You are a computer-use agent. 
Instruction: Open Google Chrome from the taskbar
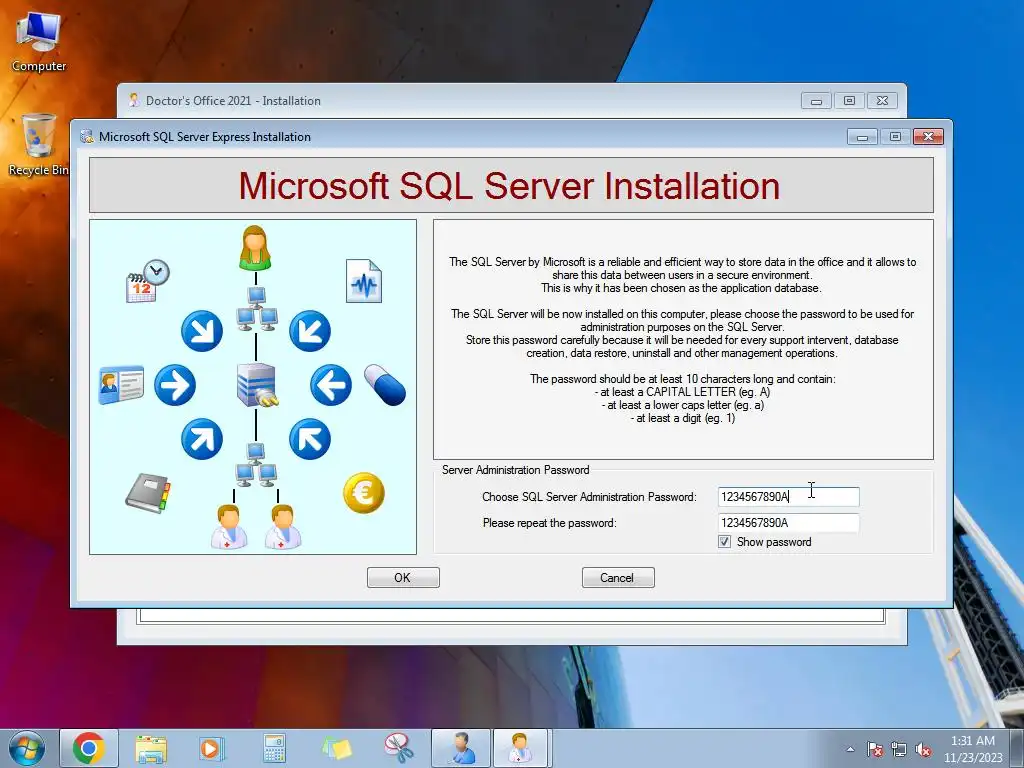[89, 748]
